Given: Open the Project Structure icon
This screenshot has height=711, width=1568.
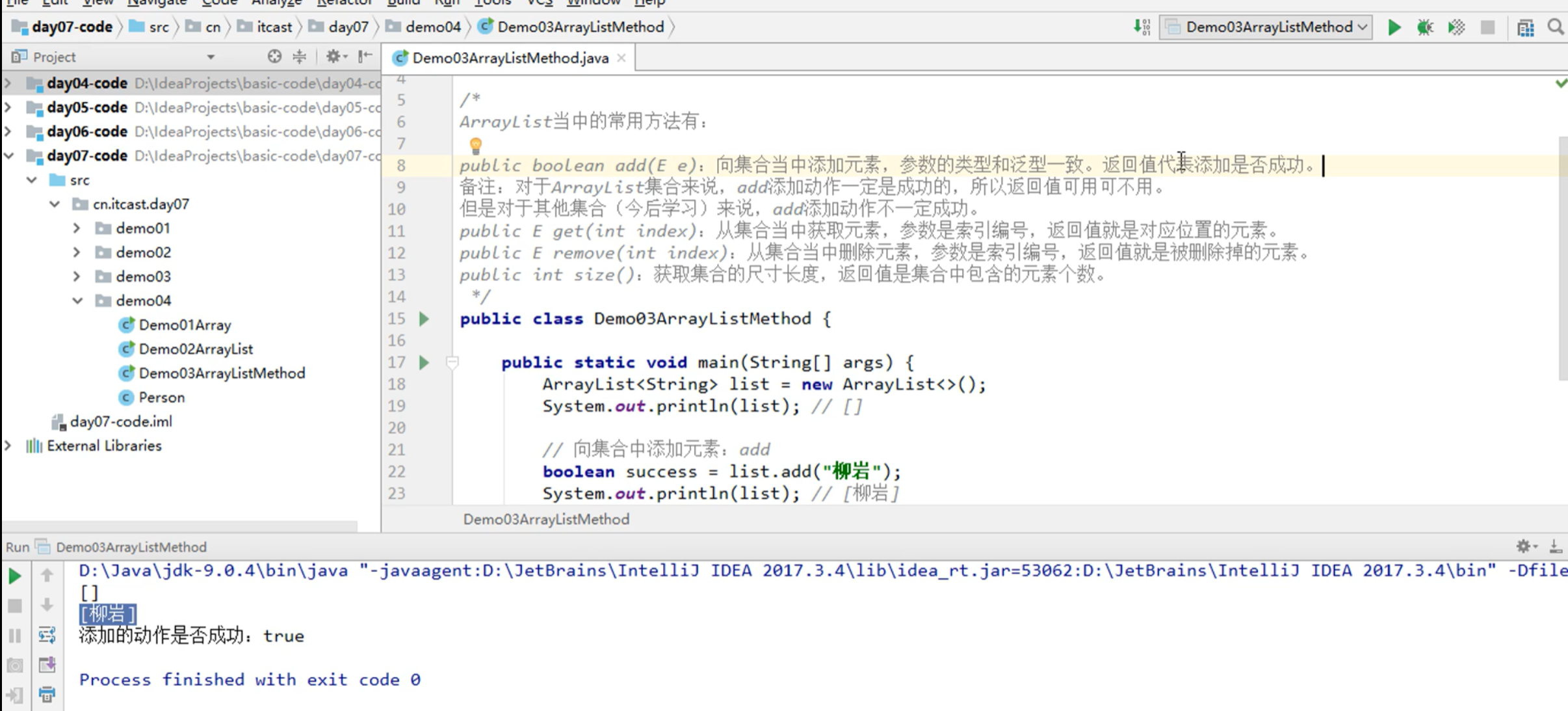Looking at the screenshot, I should click(1525, 27).
